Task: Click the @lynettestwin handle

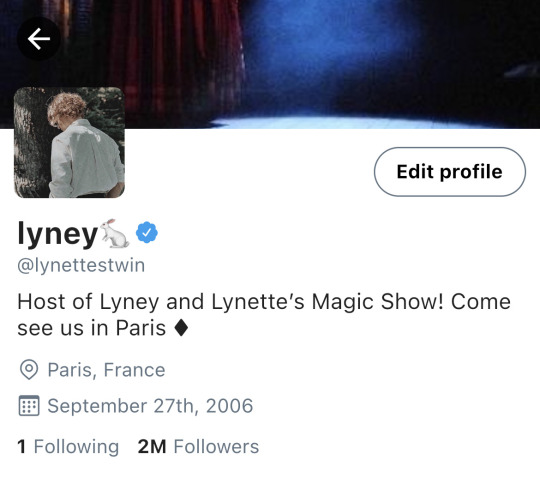Action: click(81, 266)
